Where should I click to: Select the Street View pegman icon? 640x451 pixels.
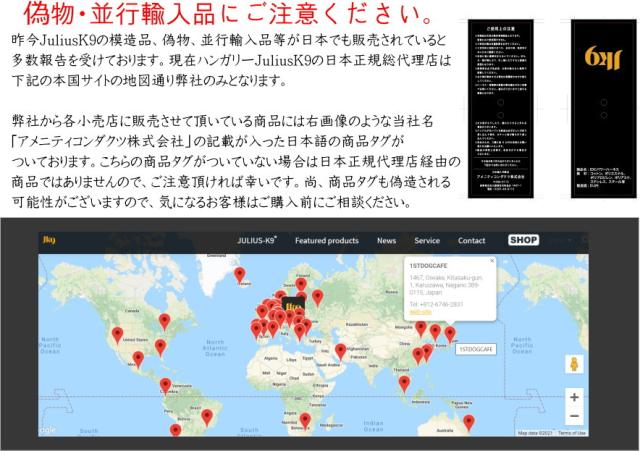point(574,364)
